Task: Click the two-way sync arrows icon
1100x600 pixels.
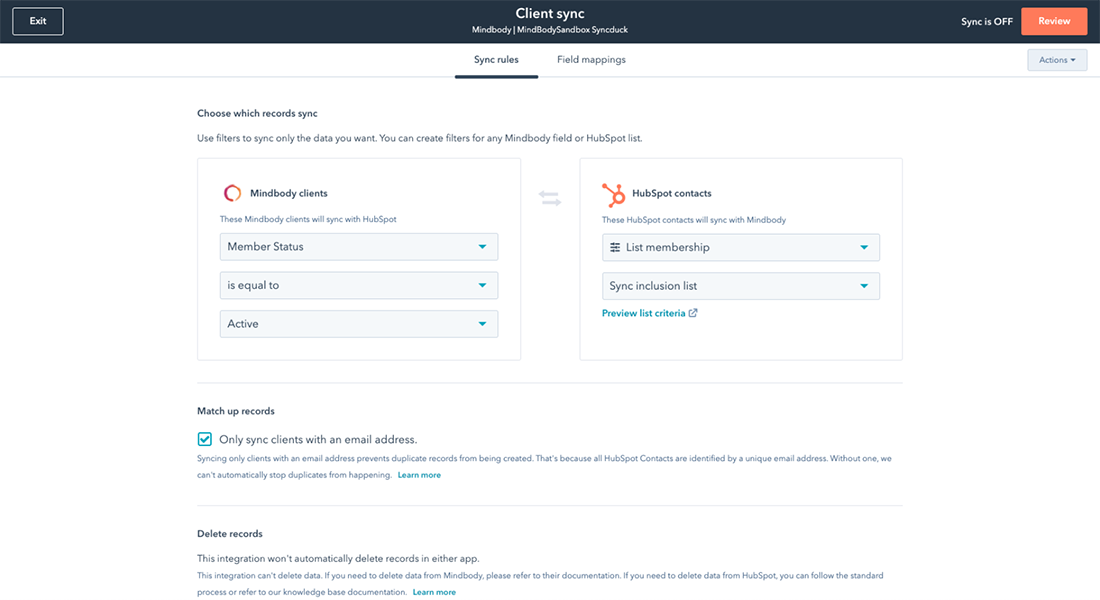Action: coord(550,199)
